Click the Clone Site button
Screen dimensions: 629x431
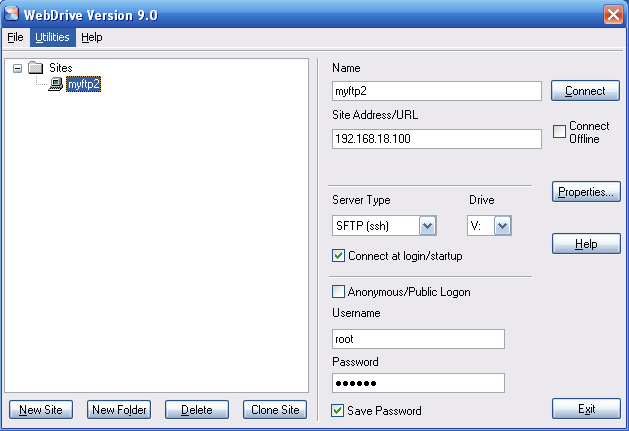coord(276,410)
